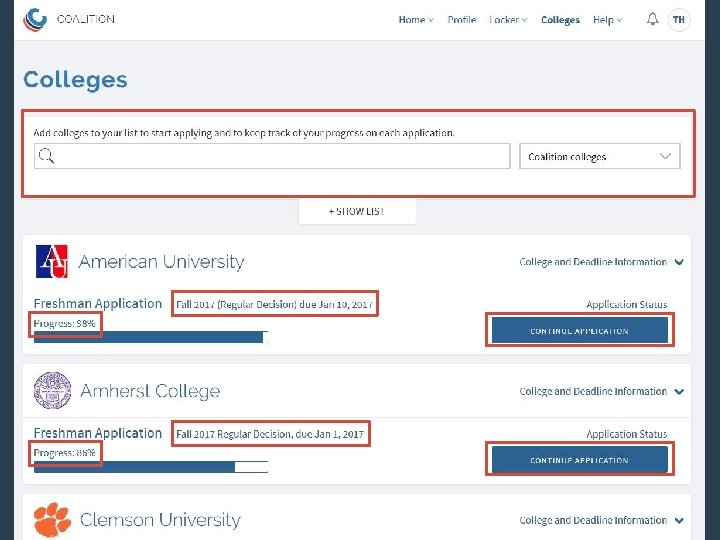Image resolution: width=720 pixels, height=540 pixels.
Task: Click the Coalition logo icon
Action: point(36,19)
